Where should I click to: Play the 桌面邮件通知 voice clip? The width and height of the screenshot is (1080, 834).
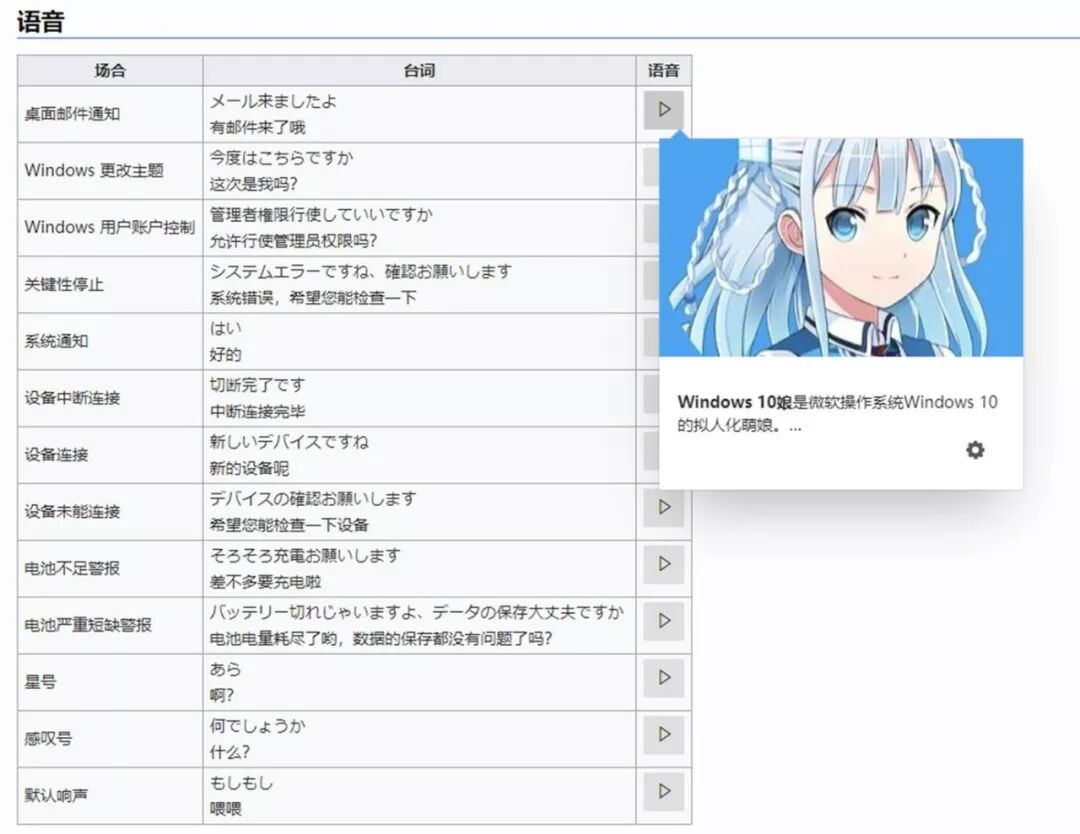663,110
